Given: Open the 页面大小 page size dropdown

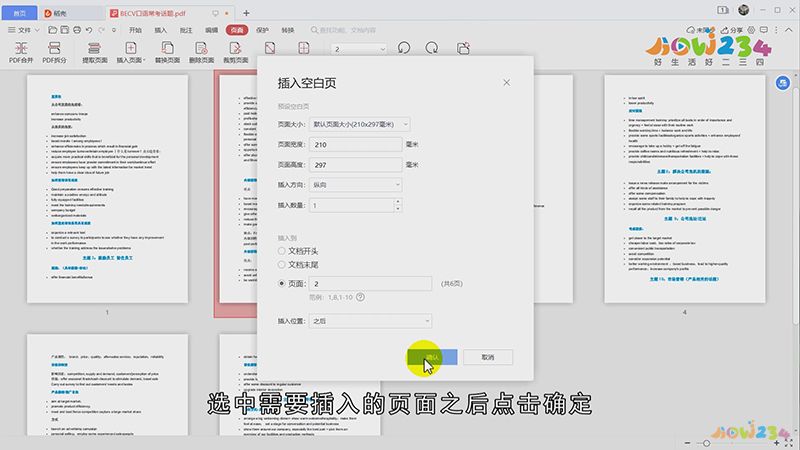Looking at the screenshot, I should pyautogui.click(x=359, y=124).
